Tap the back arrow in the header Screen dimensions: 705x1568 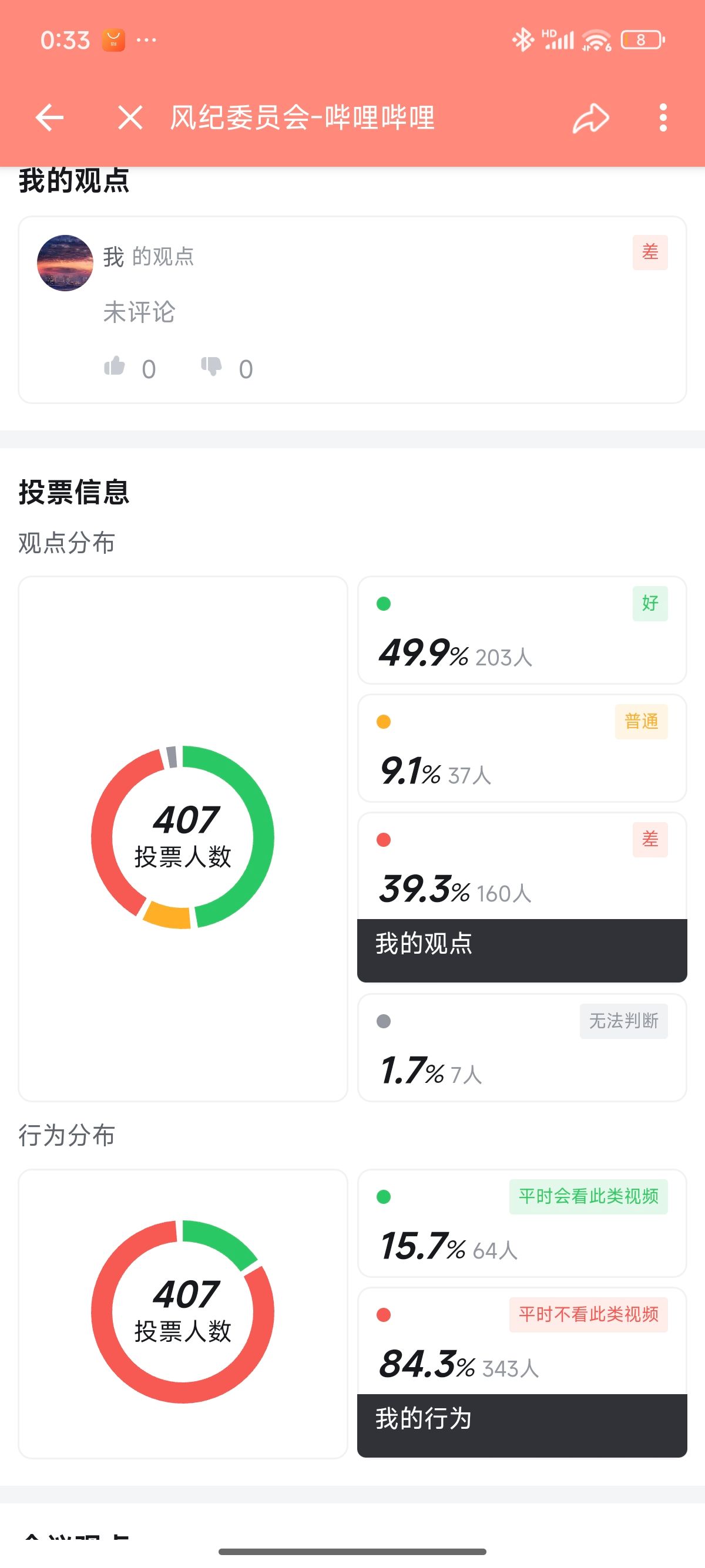click(x=49, y=117)
